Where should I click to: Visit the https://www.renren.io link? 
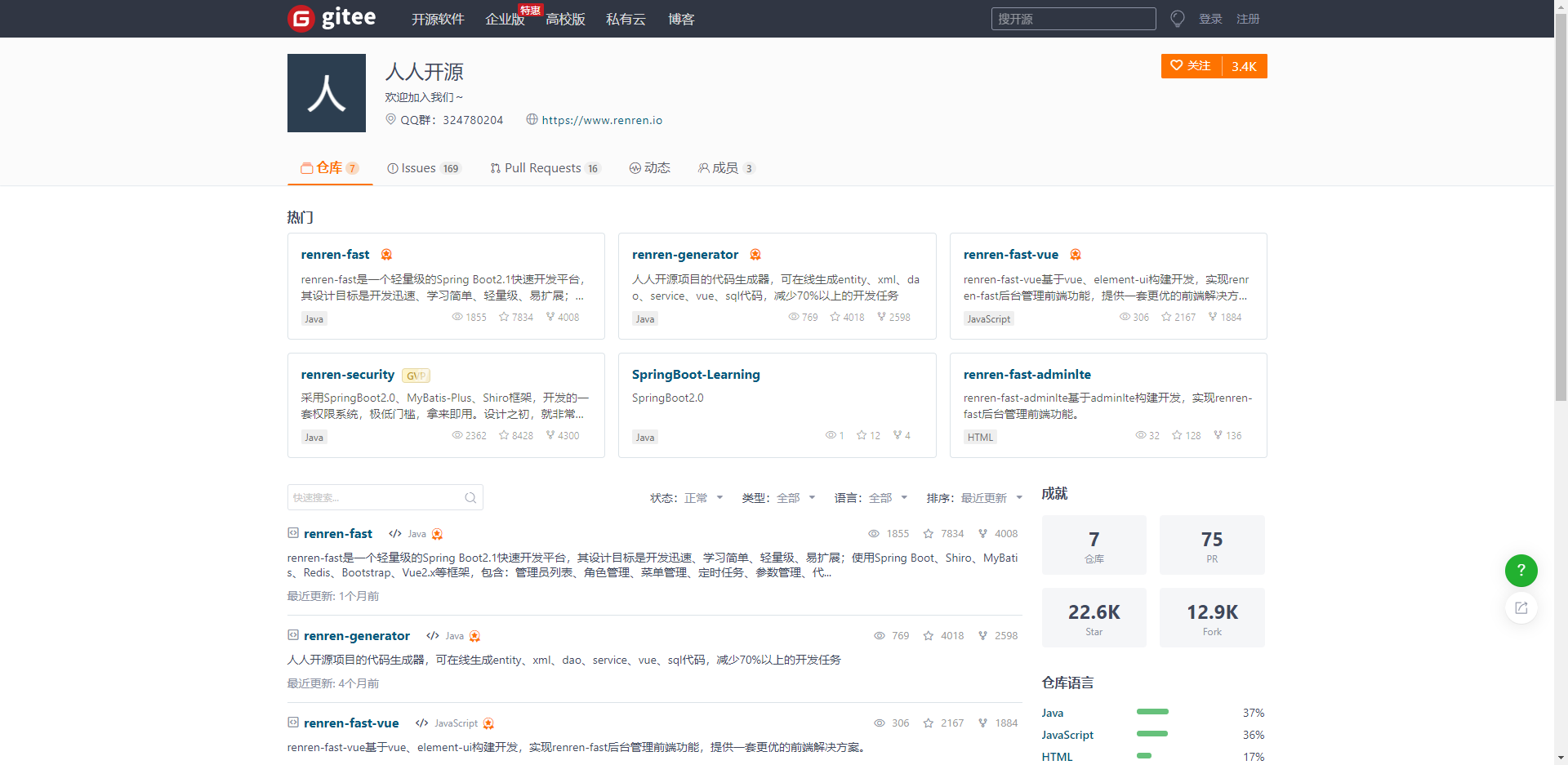click(602, 120)
